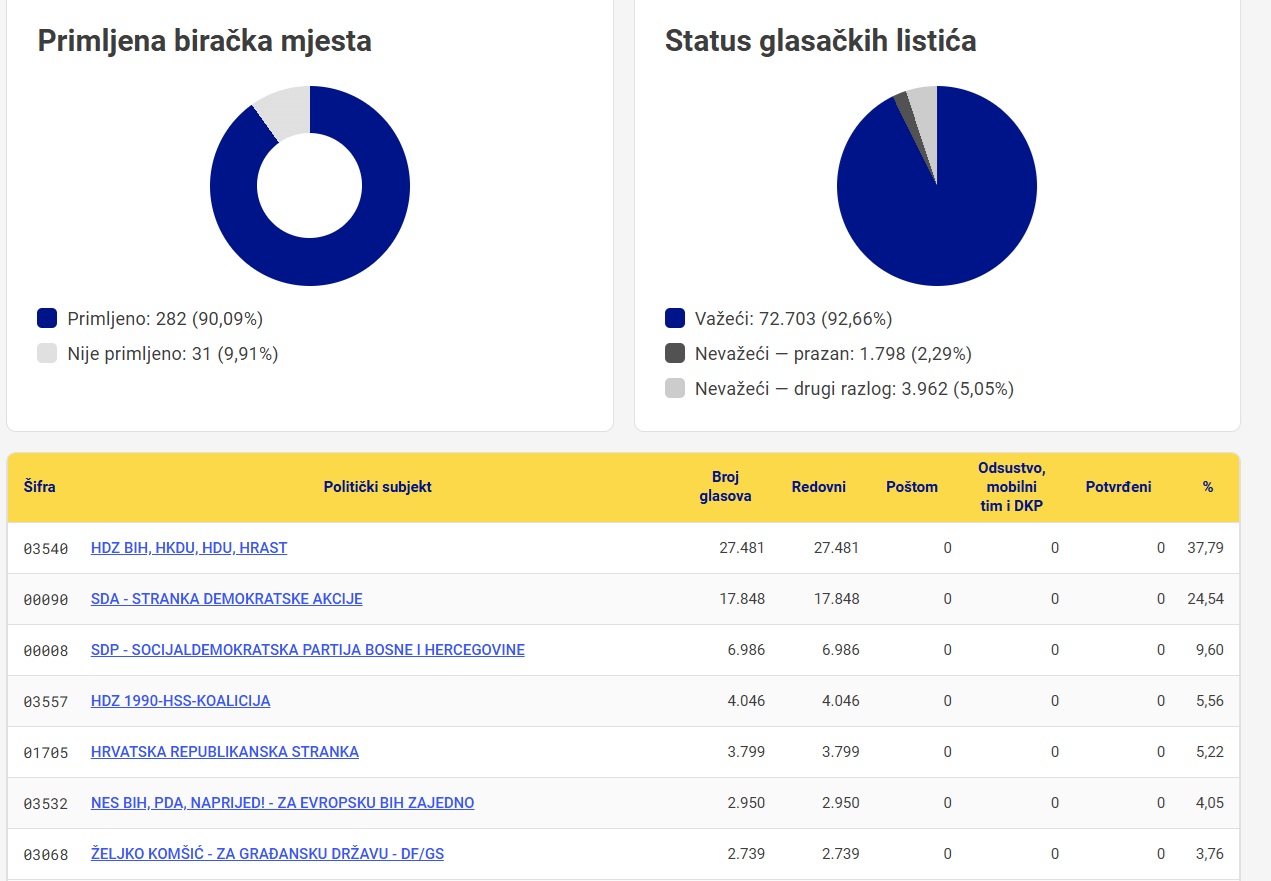Click the 2.950 Redovni value
The image size is (1271, 881).
(840, 803)
